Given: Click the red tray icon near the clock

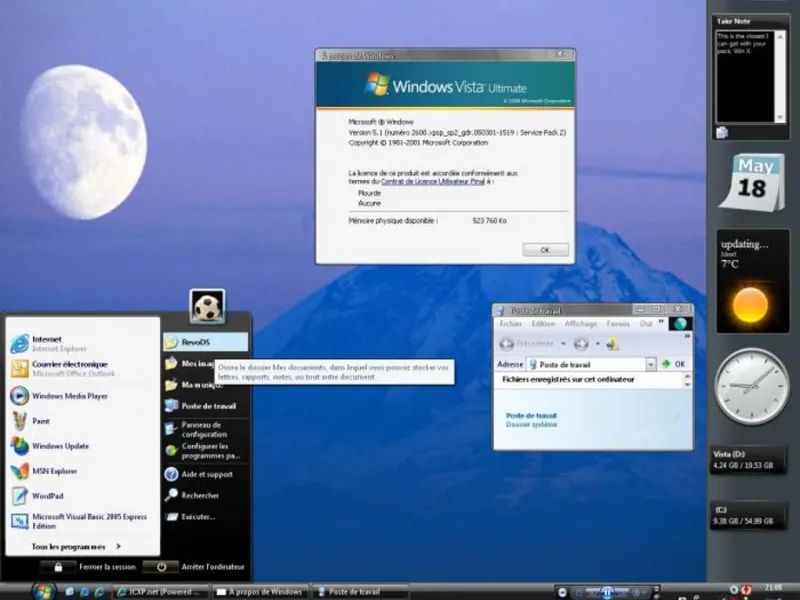Looking at the screenshot, I should (746, 589).
